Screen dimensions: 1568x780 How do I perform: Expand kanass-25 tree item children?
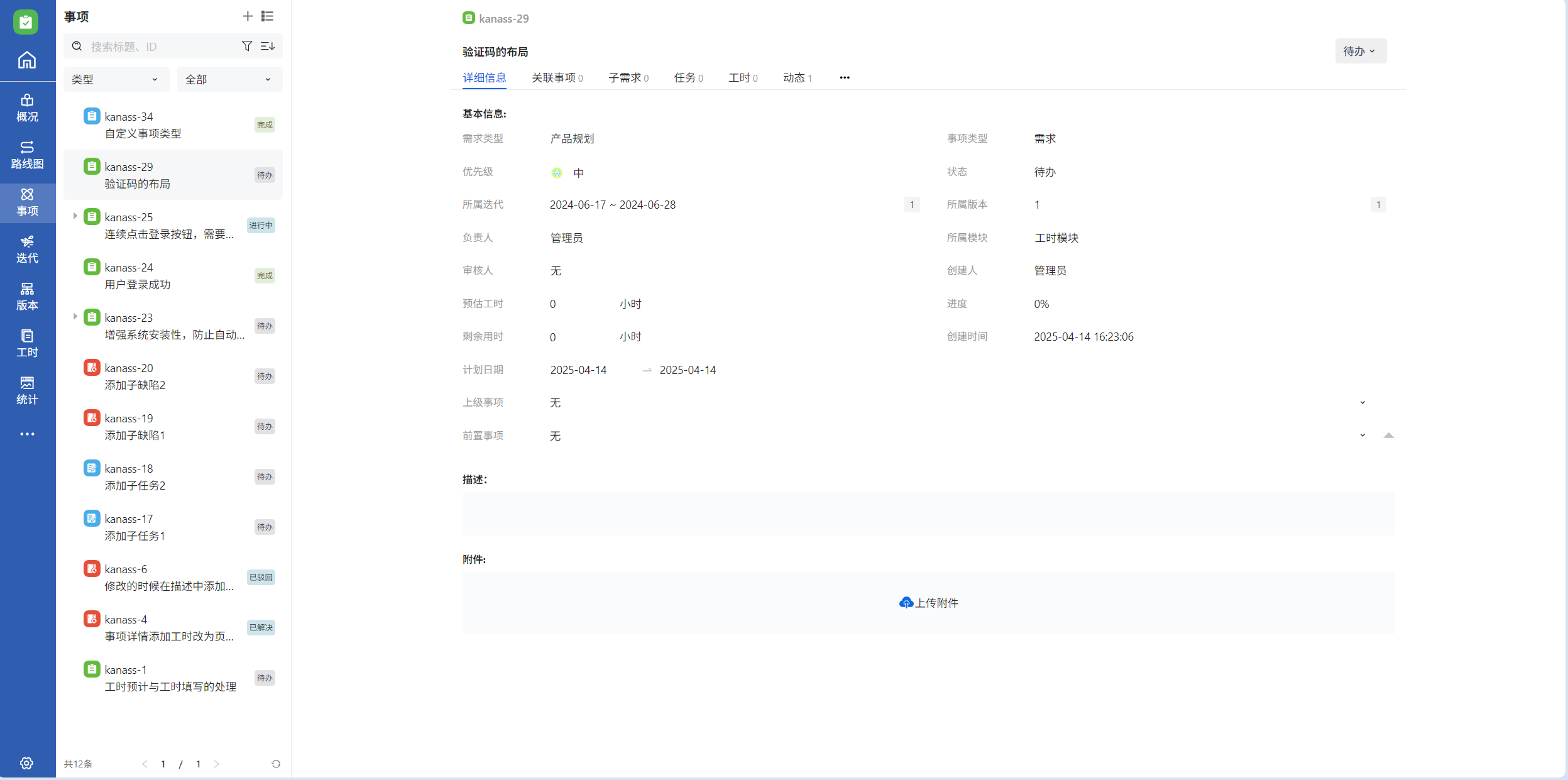[x=75, y=216]
